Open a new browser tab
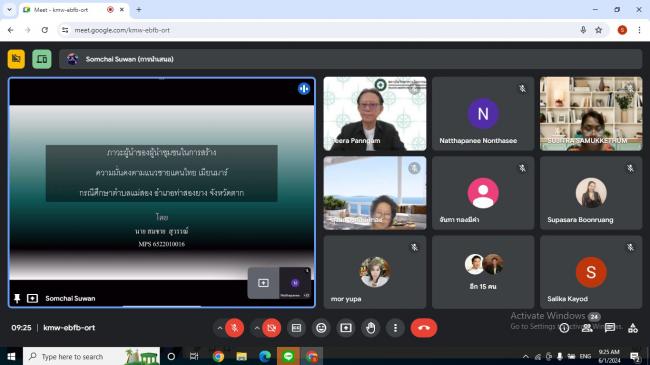The height and width of the screenshot is (365, 650). click(139, 10)
